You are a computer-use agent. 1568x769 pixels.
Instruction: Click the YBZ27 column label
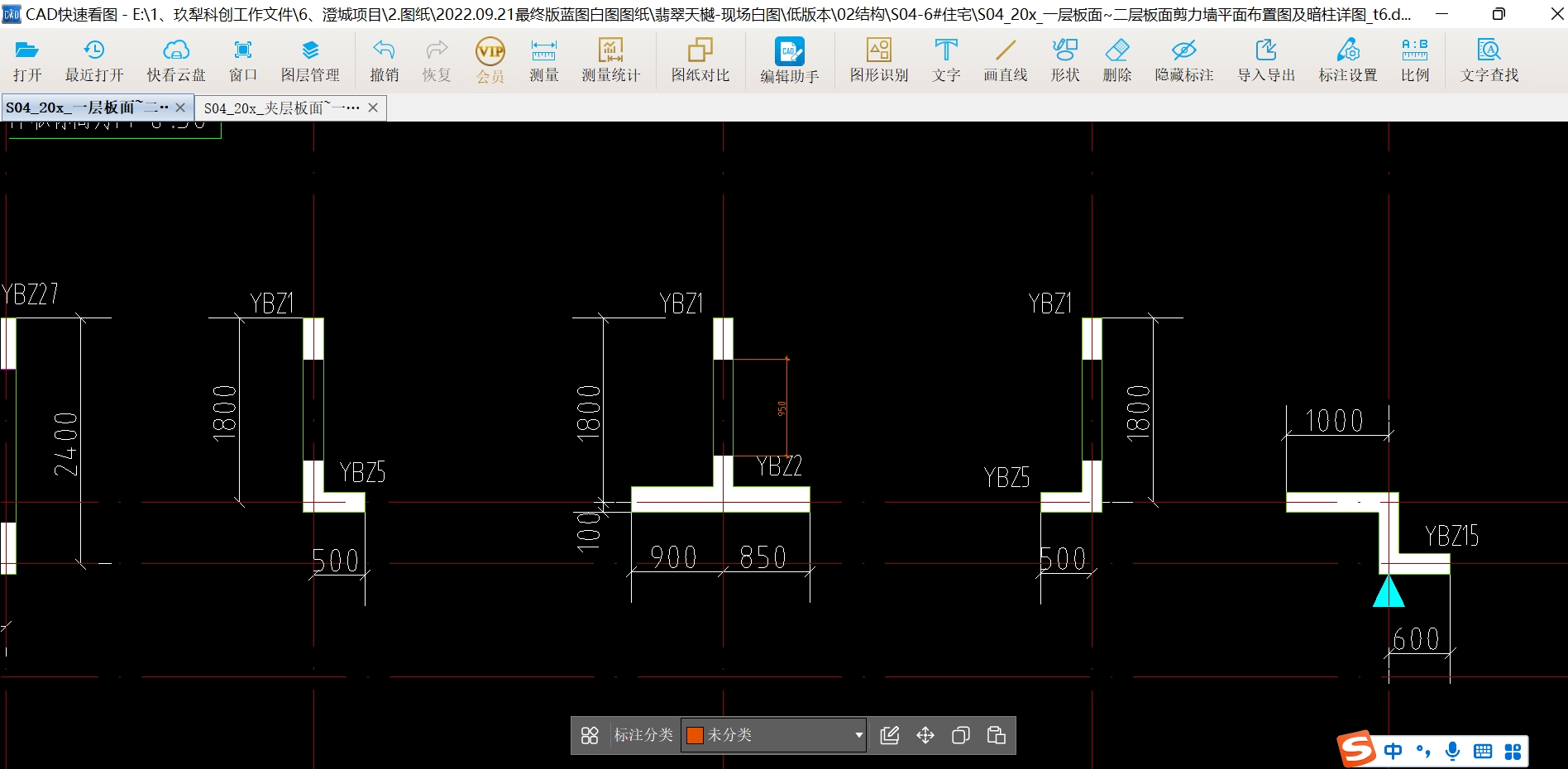[30, 294]
